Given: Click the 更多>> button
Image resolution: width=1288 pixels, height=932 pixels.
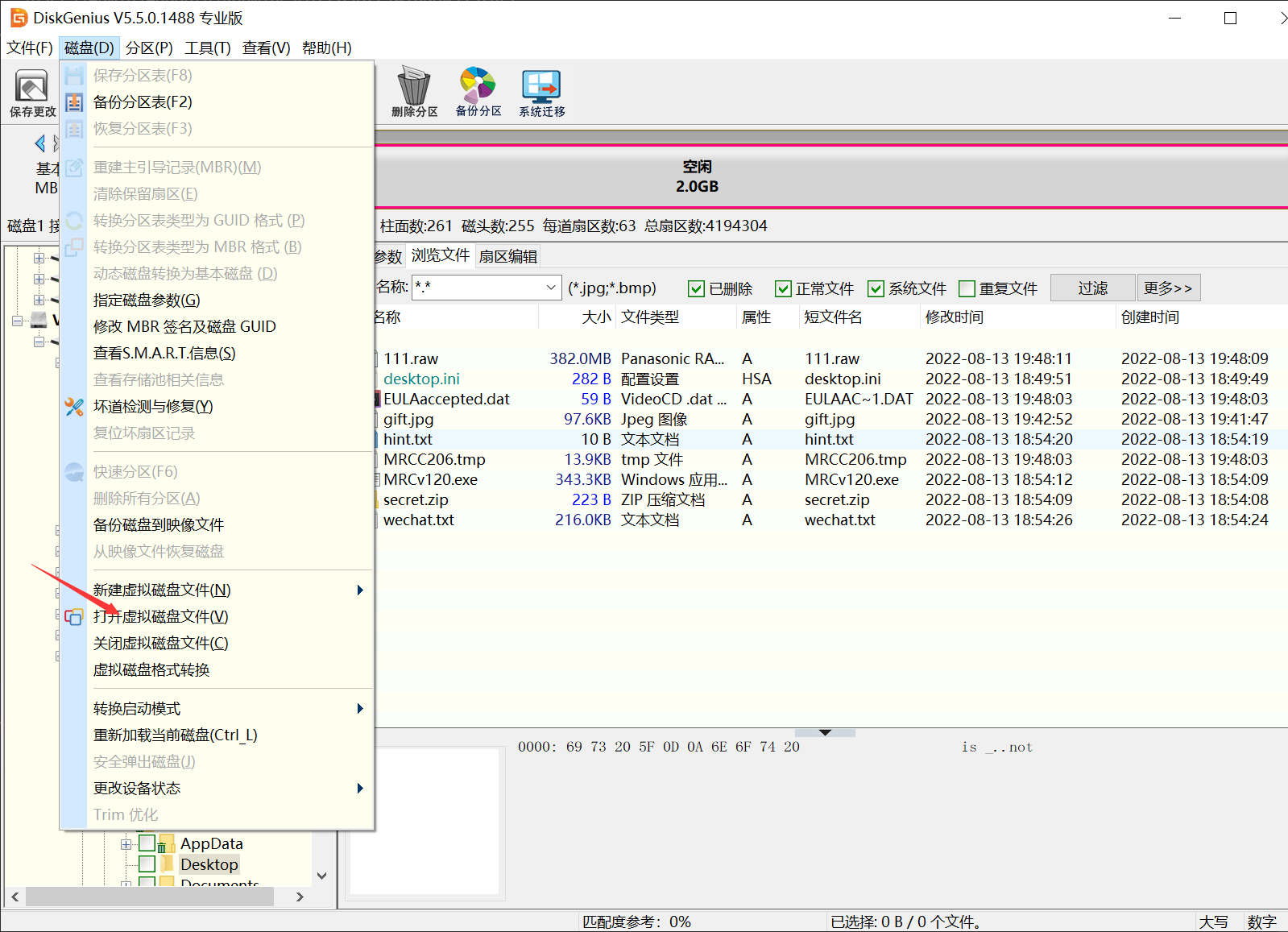Looking at the screenshot, I should [x=1169, y=288].
